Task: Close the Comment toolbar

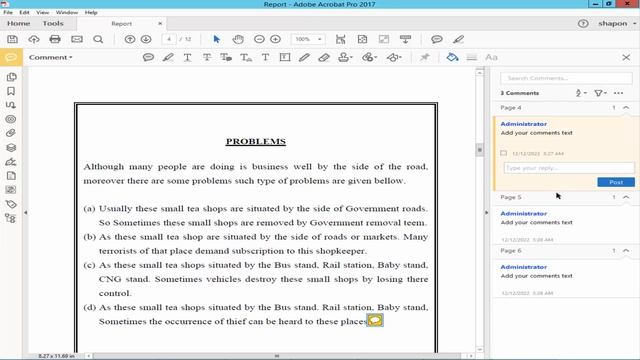Action: (x=626, y=58)
